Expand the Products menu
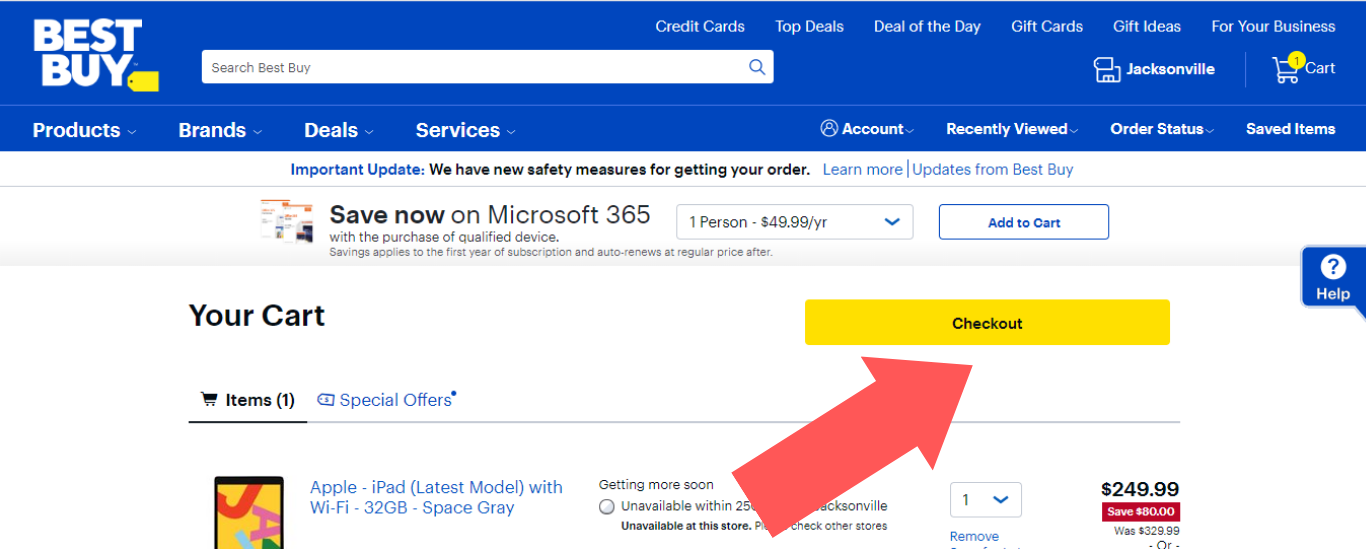The image size is (1366, 549). tap(84, 130)
